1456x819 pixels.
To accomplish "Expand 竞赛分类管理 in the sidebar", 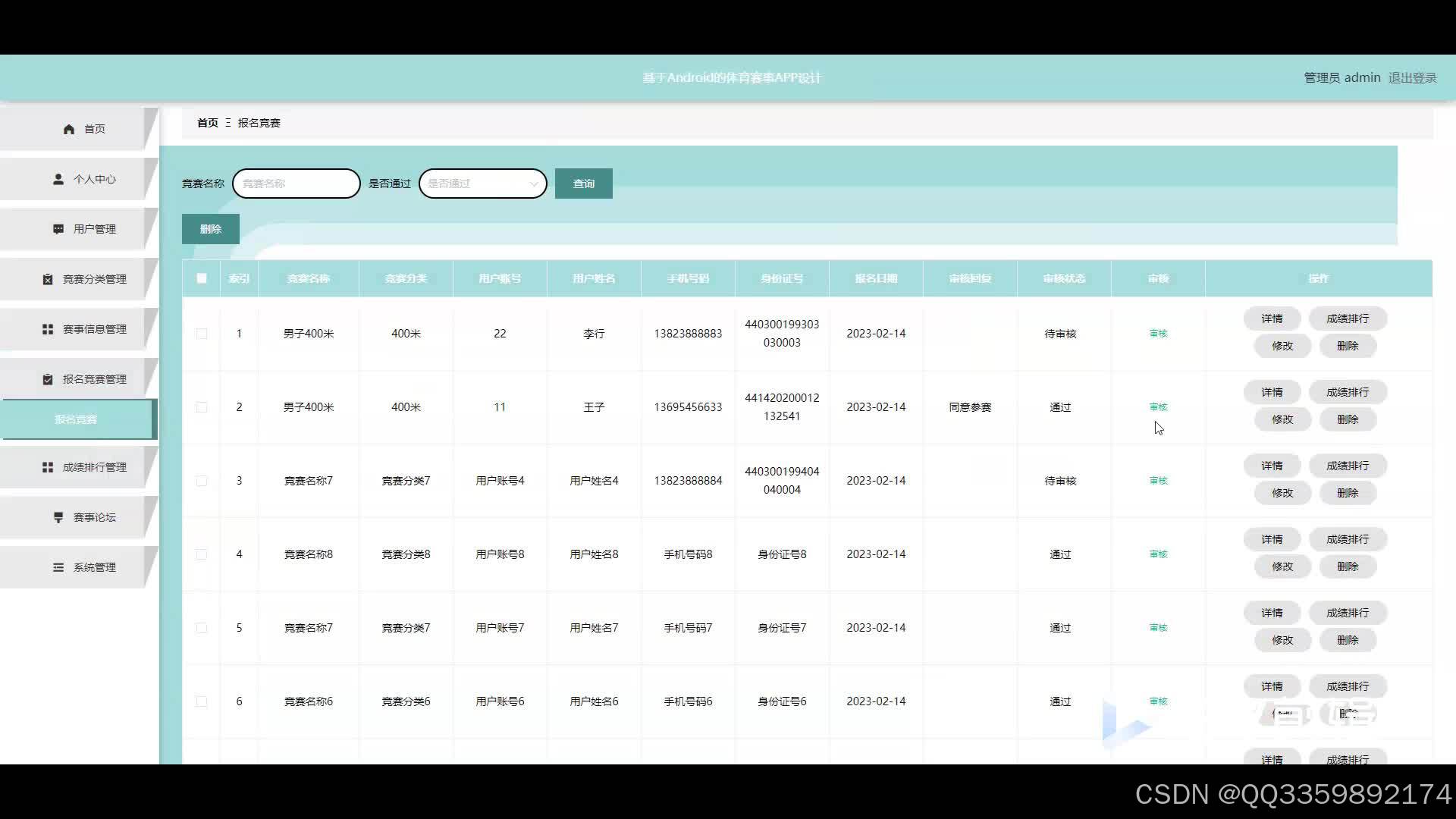I will click(79, 279).
